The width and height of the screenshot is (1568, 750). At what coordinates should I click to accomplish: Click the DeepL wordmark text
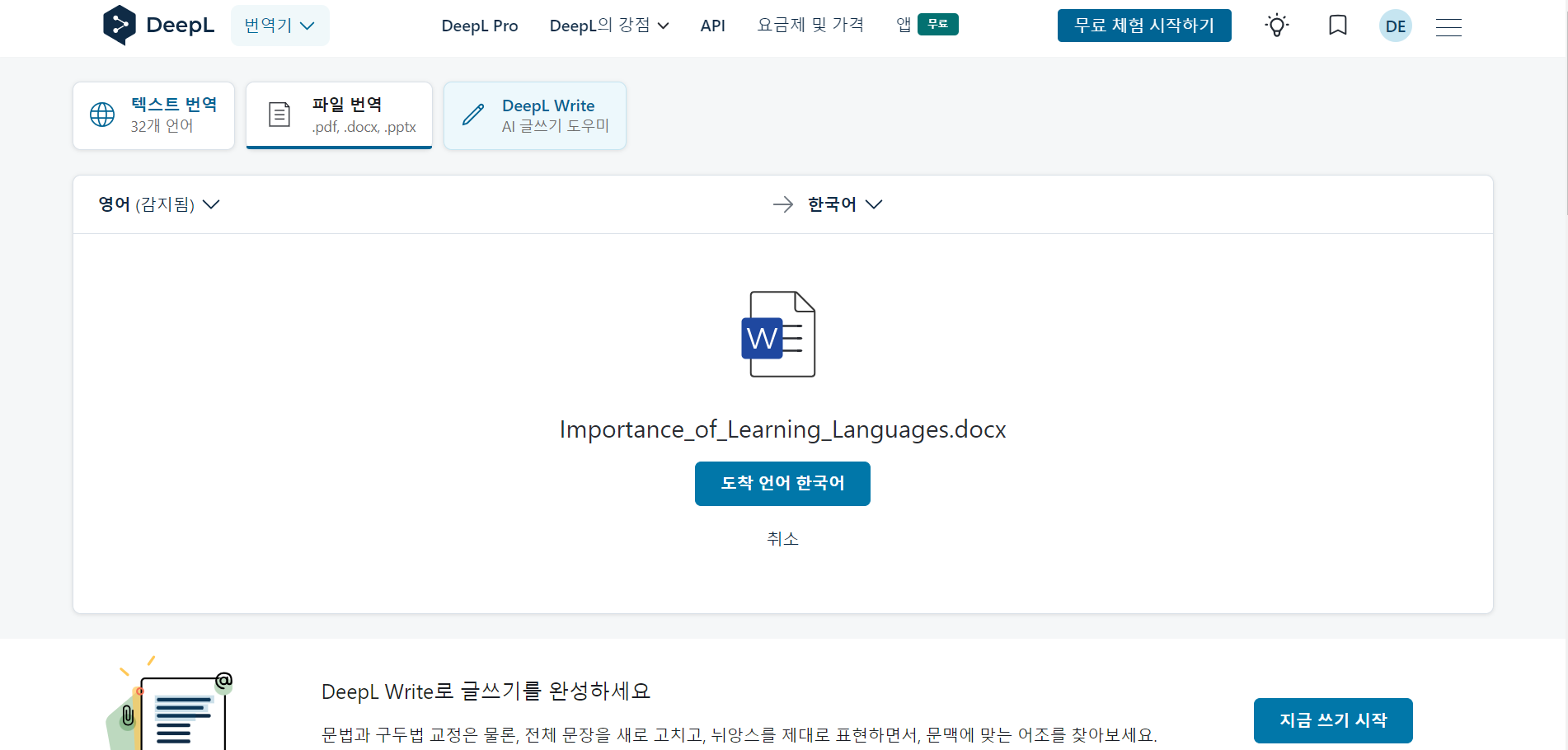[x=180, y=26]
